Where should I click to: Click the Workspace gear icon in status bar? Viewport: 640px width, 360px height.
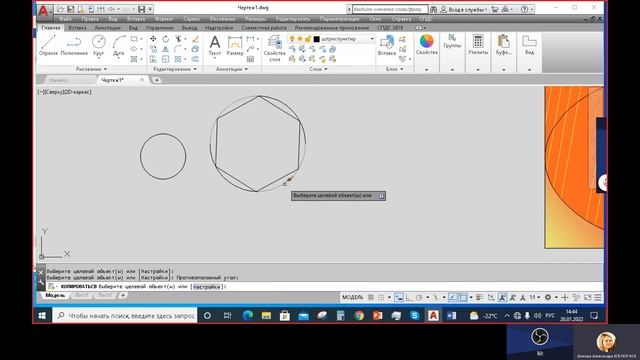548,298
